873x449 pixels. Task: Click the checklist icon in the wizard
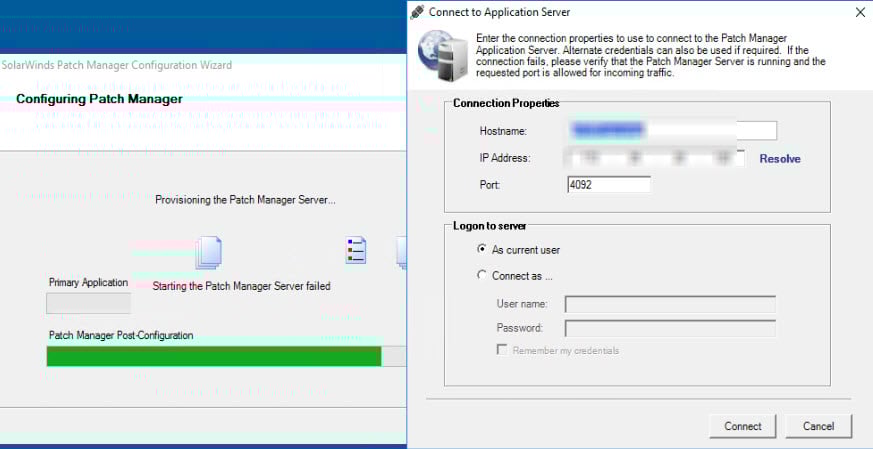[355, 251]
